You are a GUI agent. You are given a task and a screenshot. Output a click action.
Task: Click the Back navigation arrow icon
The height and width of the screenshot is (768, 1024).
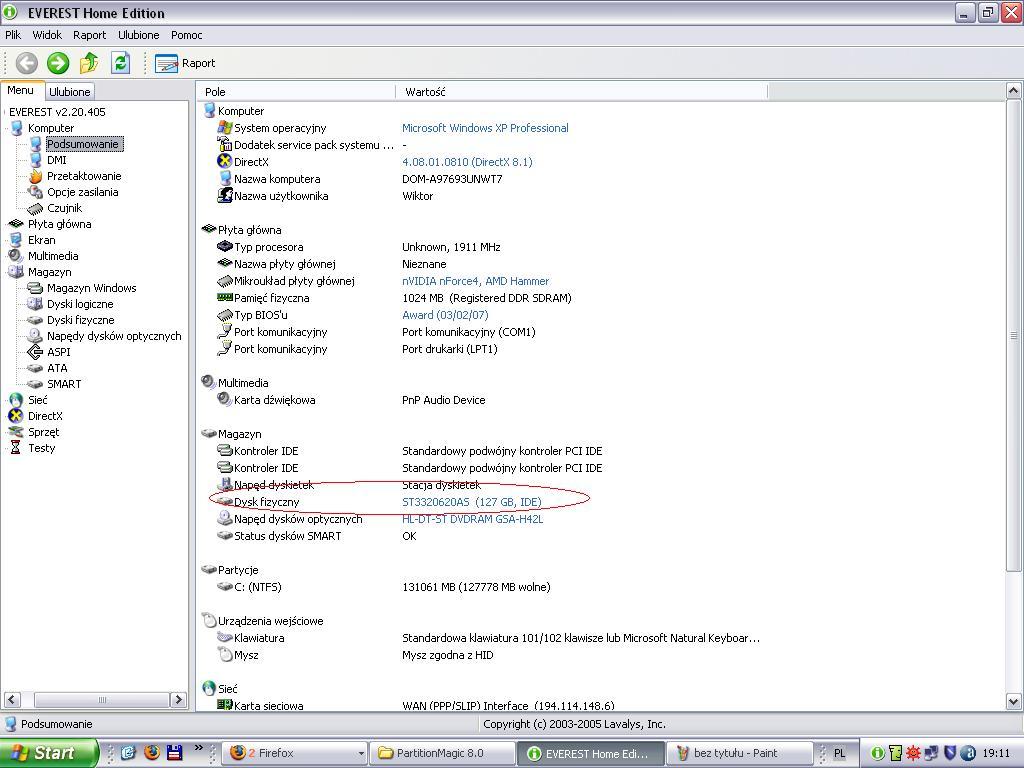pos(27,63)
